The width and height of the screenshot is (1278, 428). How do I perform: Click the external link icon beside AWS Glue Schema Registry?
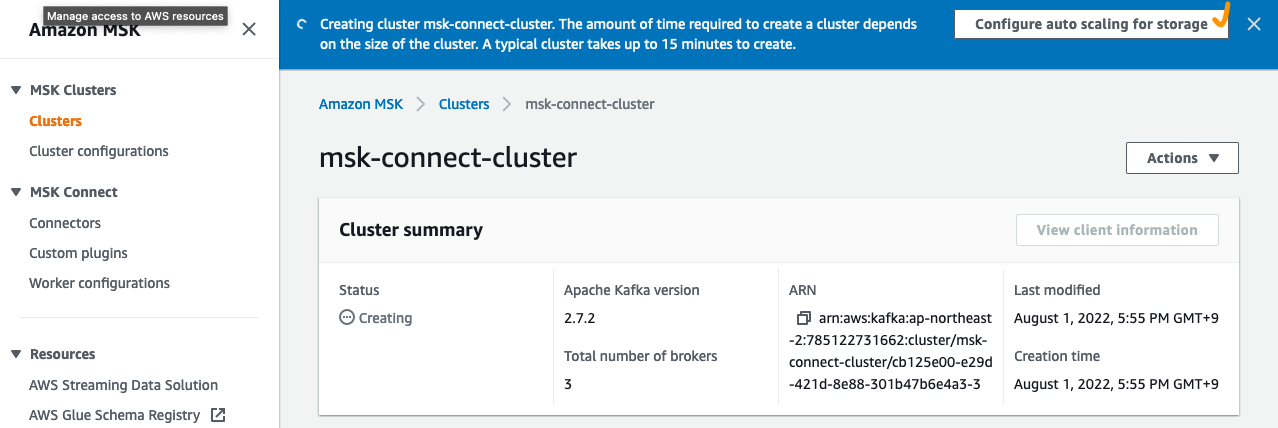[x=218, y=414]
